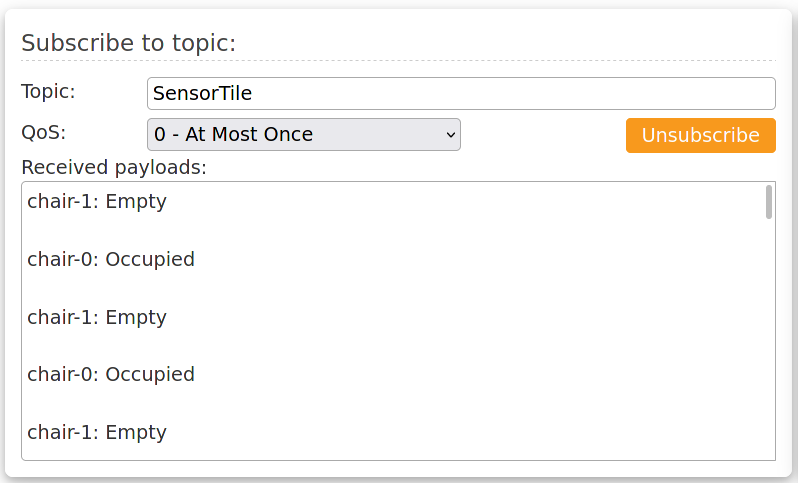Image resolution: width=798 pixels, height=483 pixels.
Task: Click the "Subscribe to topic:" heading
Action: 128,43
